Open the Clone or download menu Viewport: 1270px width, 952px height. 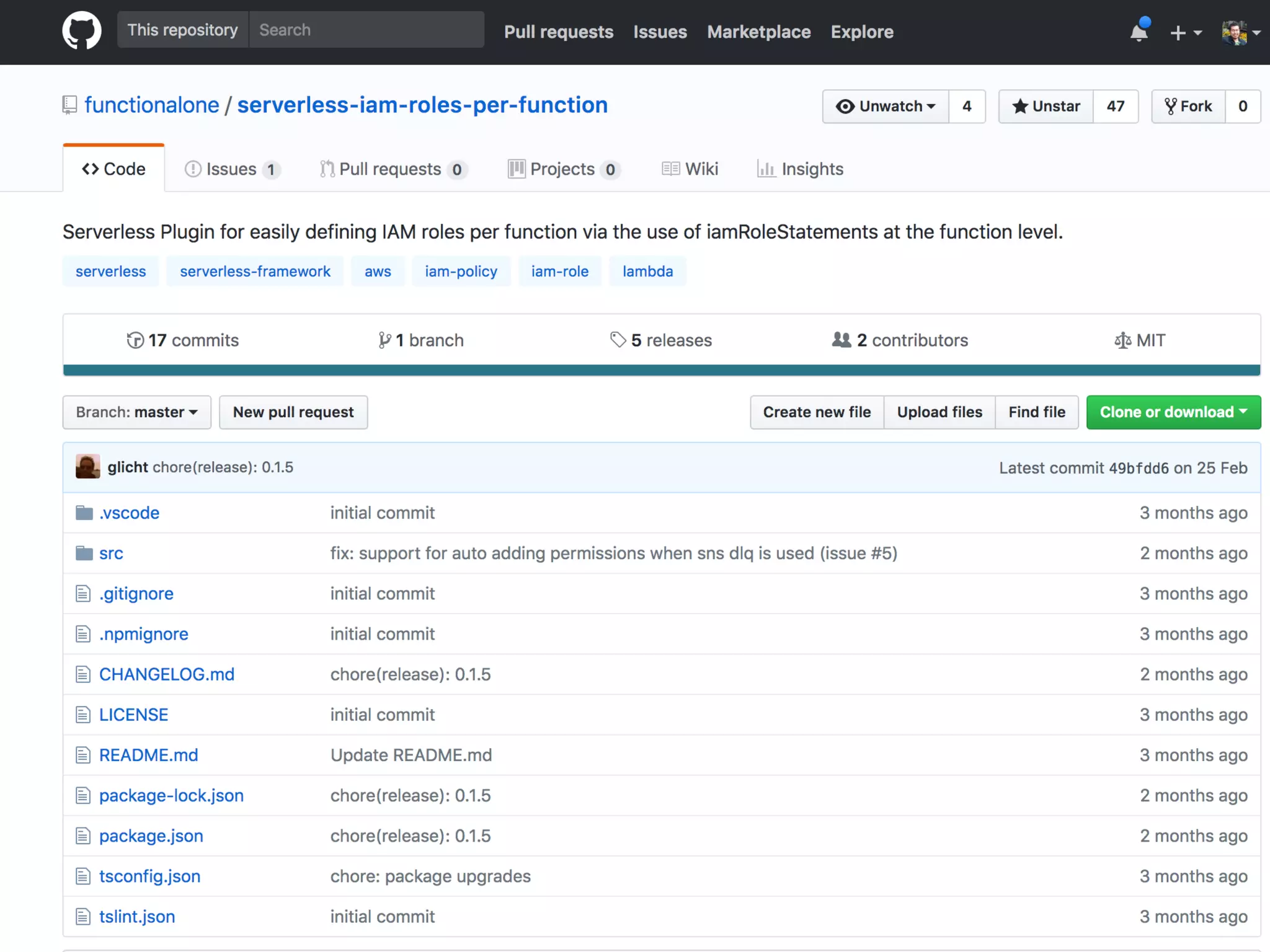tap(1173, 412)
